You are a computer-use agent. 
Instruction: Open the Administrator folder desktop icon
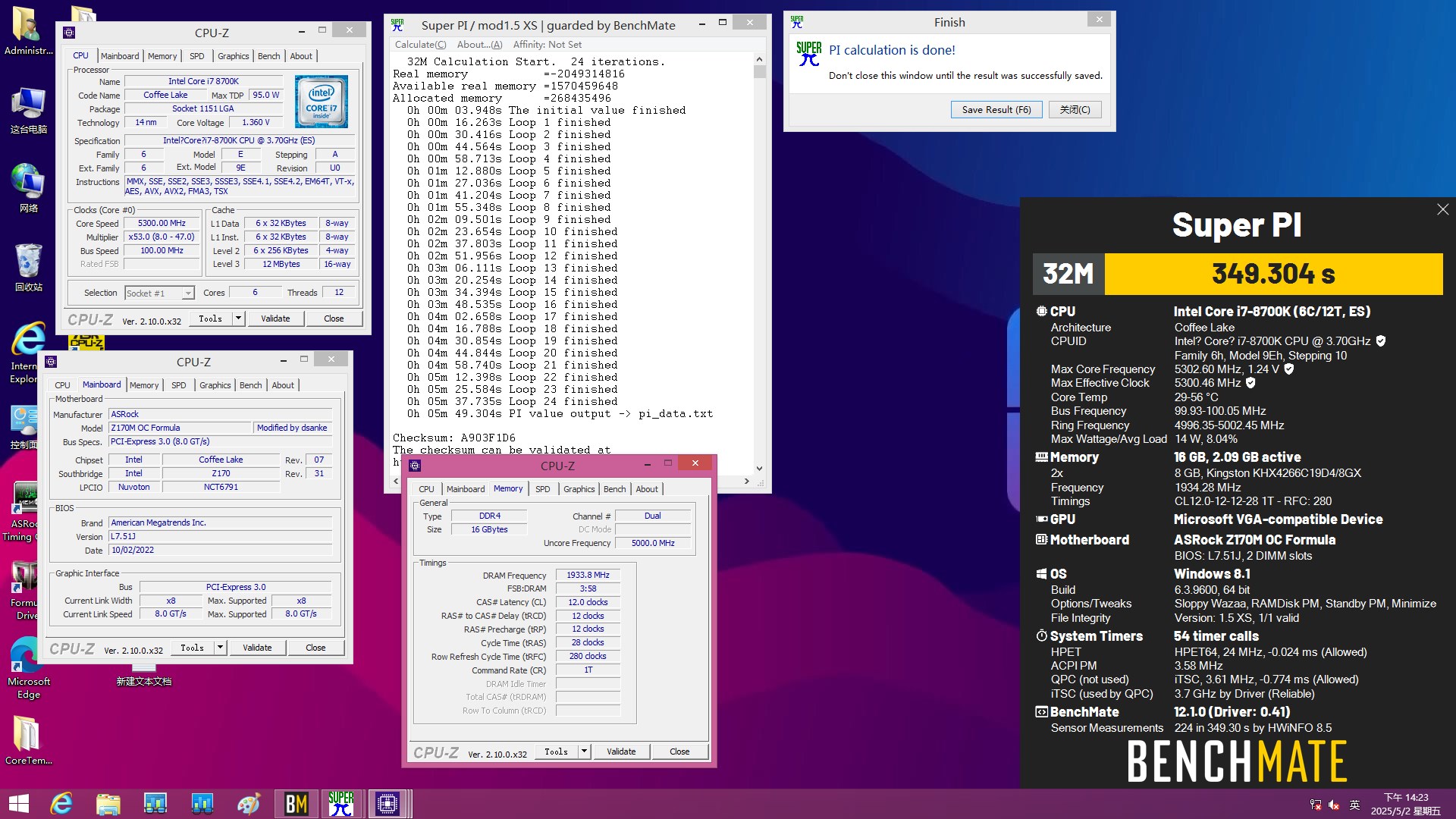click(28, 30)
